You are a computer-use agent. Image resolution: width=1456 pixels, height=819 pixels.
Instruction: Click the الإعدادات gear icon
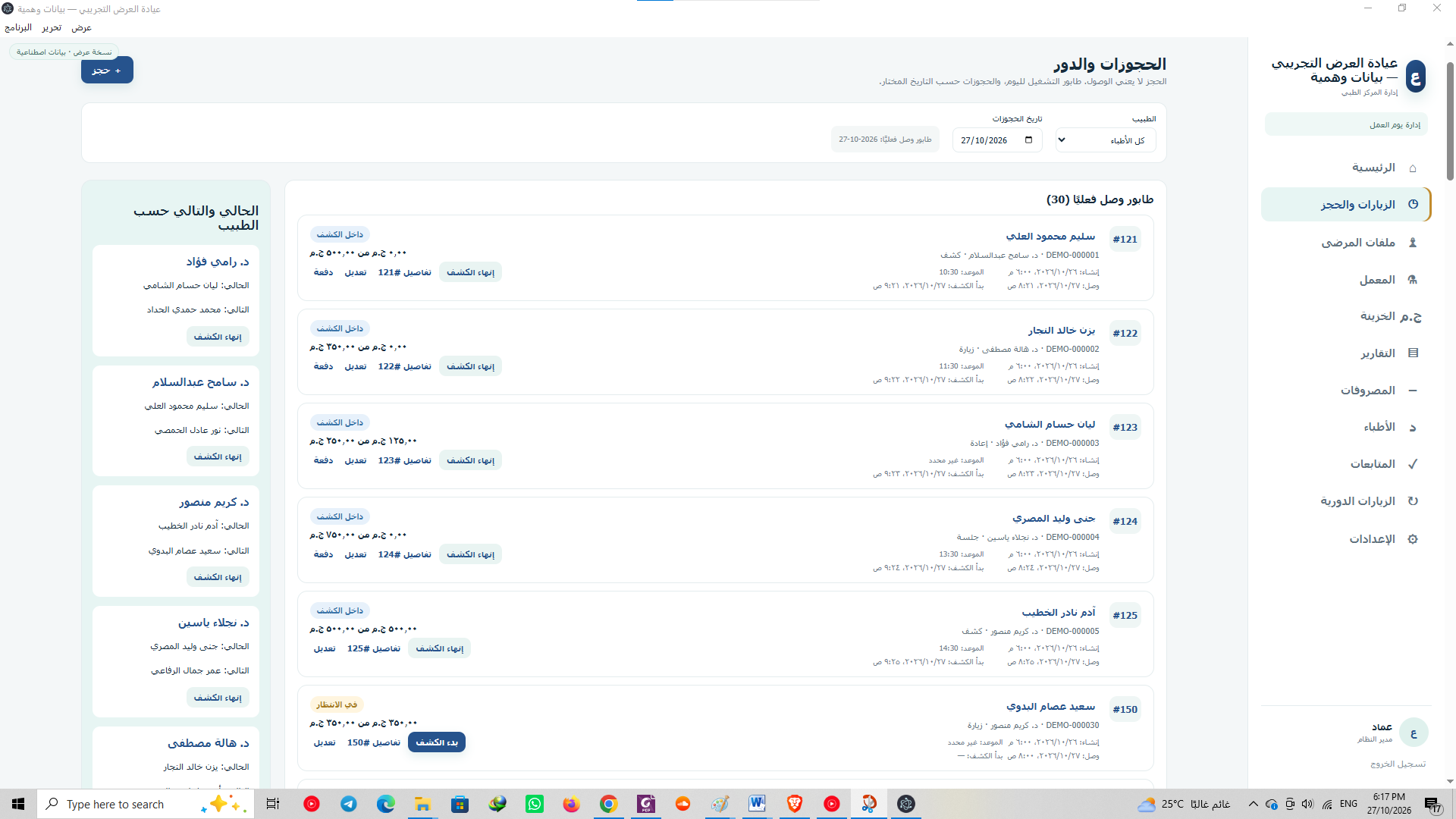pyautogui.click(x=1413, y=539)
